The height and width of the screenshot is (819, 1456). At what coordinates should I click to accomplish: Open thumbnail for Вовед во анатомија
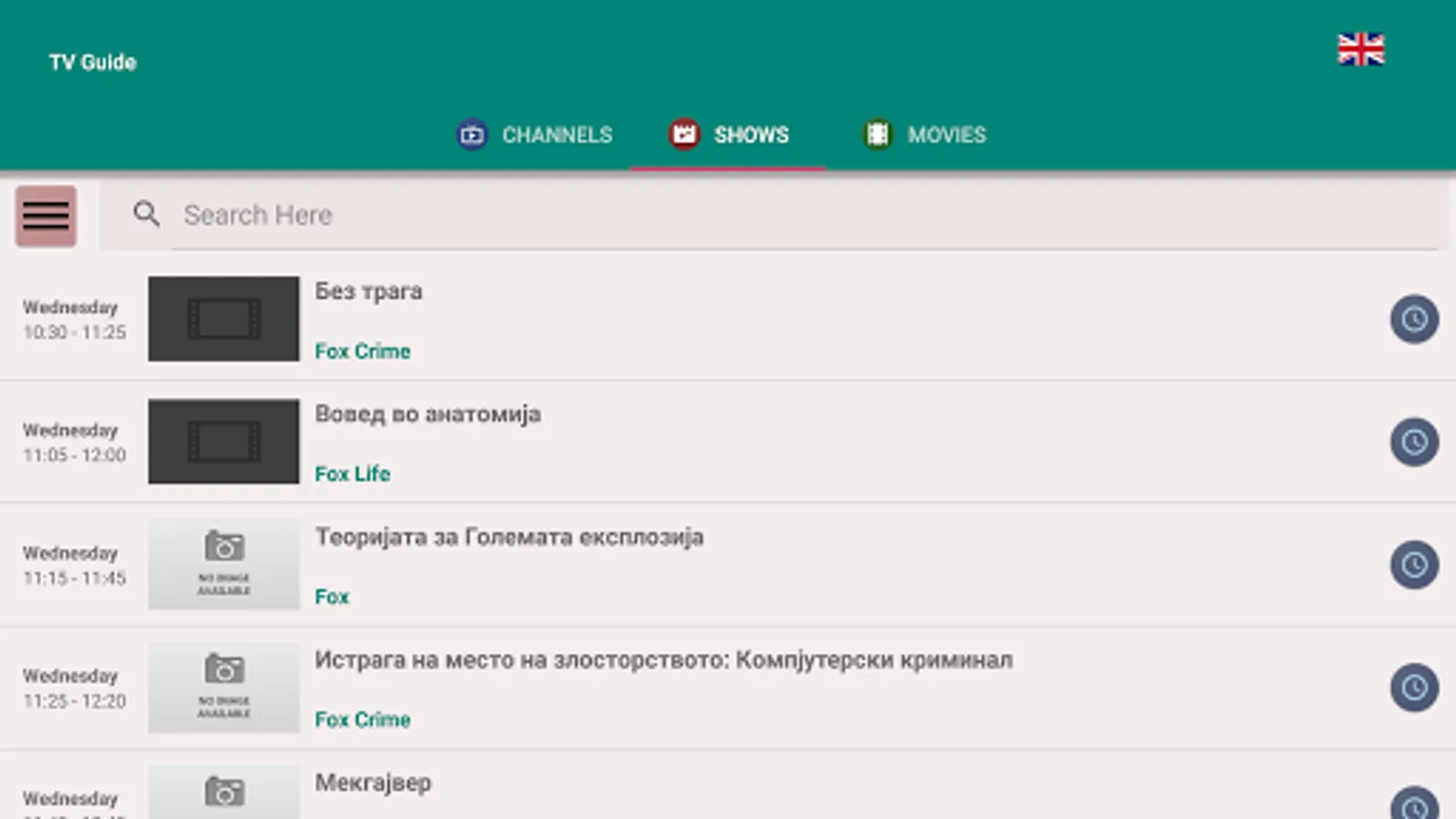[224, 441]
